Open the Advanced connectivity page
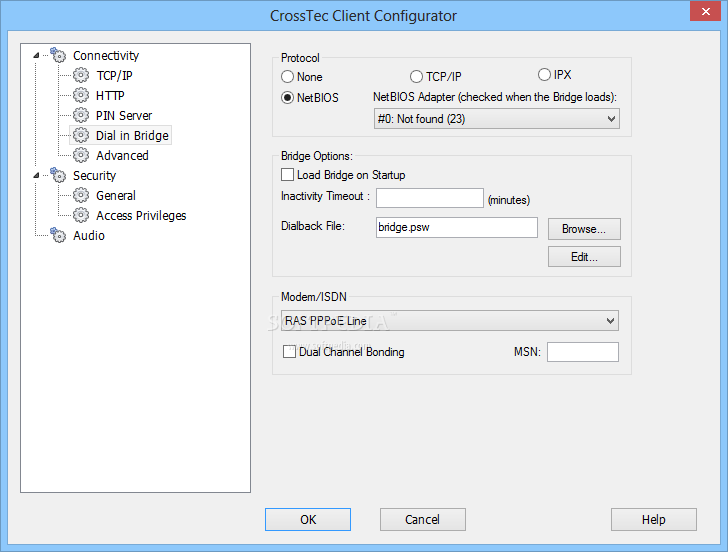Viewport: 728px width, 552px height. tap(122, 155)
